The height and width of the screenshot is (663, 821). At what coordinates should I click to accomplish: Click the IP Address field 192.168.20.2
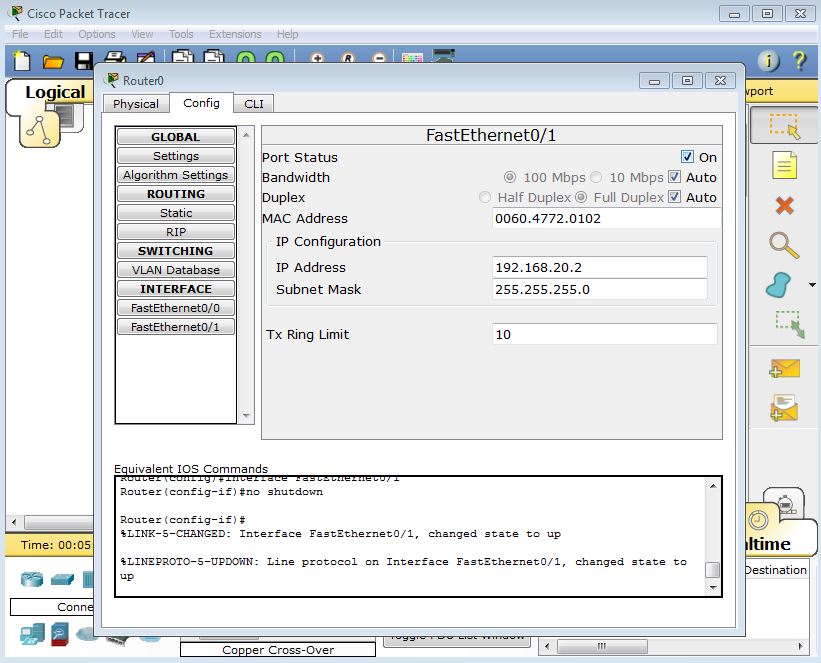[x=600, y=267]
